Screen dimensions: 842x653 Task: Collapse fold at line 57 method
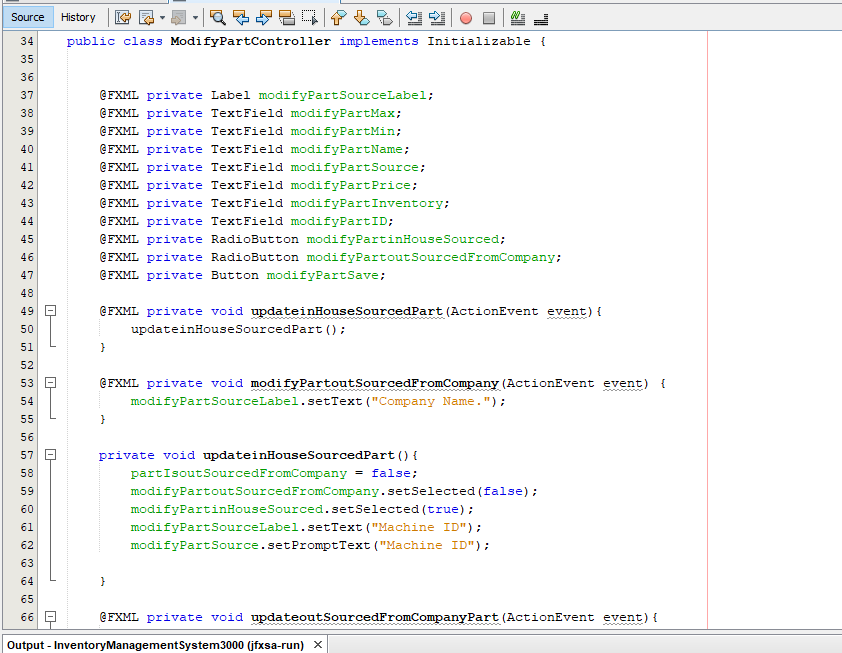click(x=50, y=454)
